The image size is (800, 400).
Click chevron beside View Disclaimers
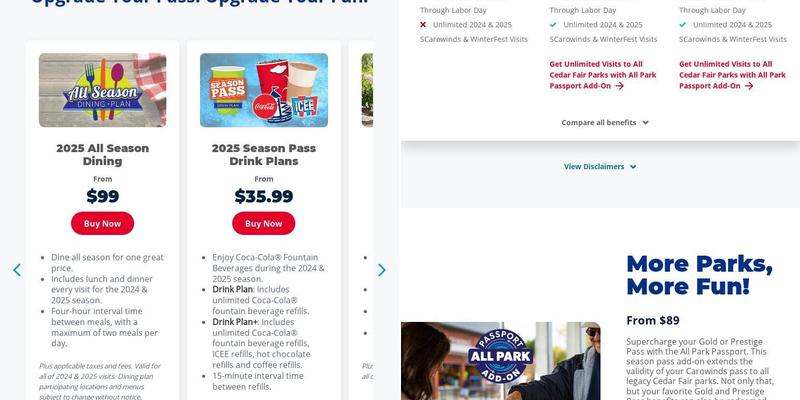click(x=633, y=167)
